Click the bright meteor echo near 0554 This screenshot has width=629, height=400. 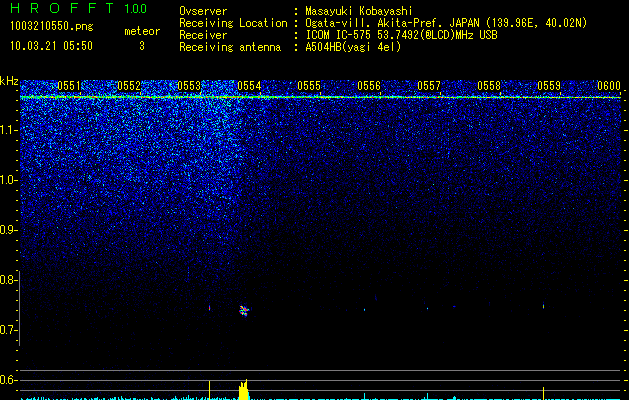tap(244, 310)
